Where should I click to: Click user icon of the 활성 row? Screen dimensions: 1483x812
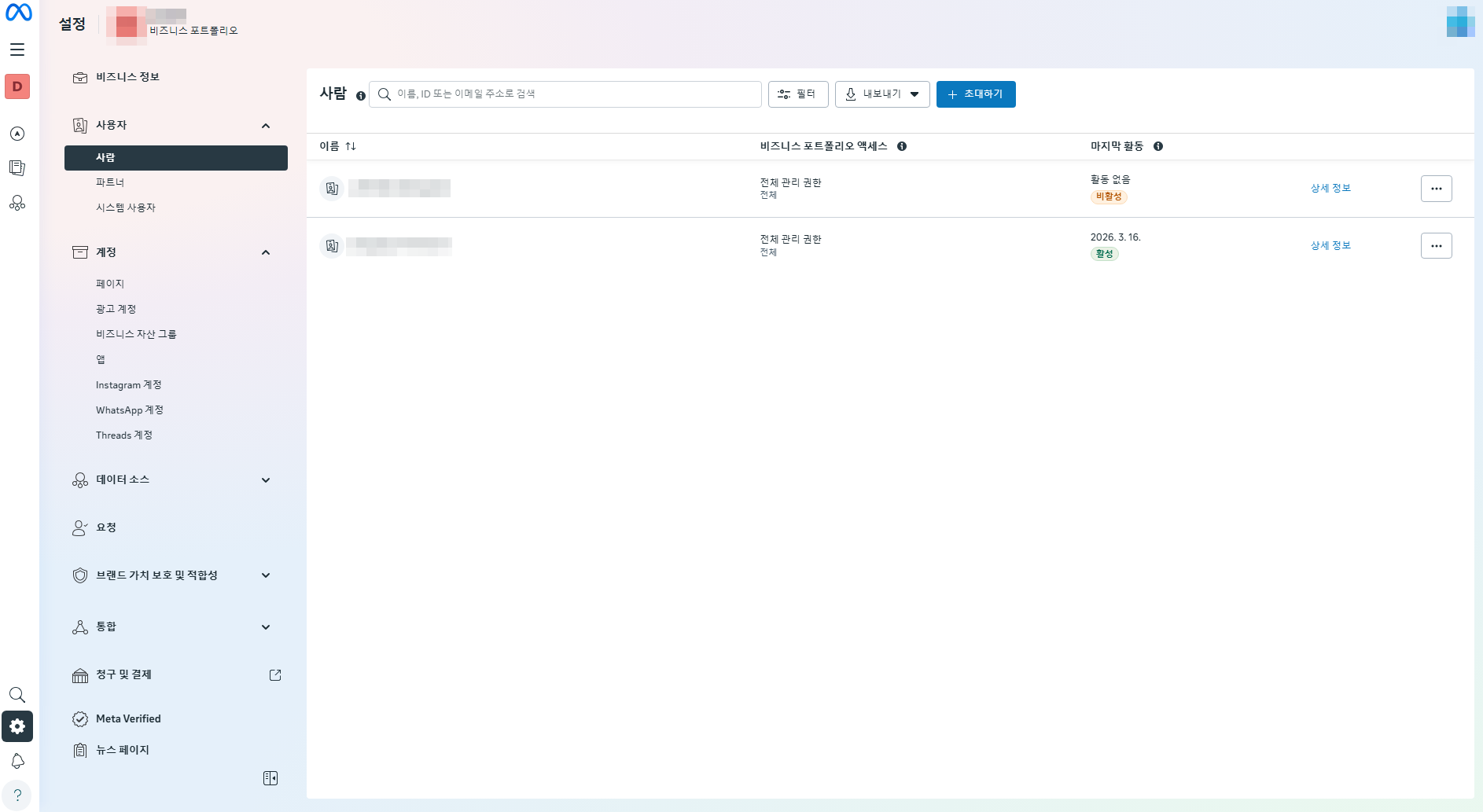332,246
